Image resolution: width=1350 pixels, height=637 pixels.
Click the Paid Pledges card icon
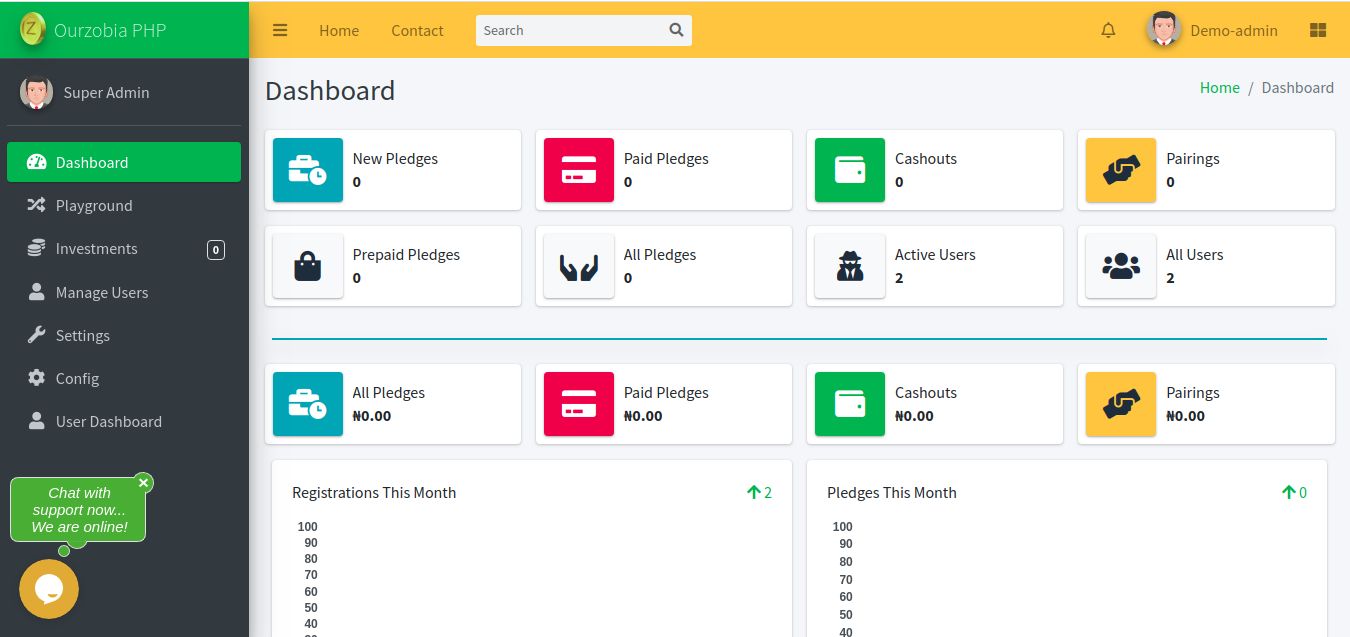point(578,170)
